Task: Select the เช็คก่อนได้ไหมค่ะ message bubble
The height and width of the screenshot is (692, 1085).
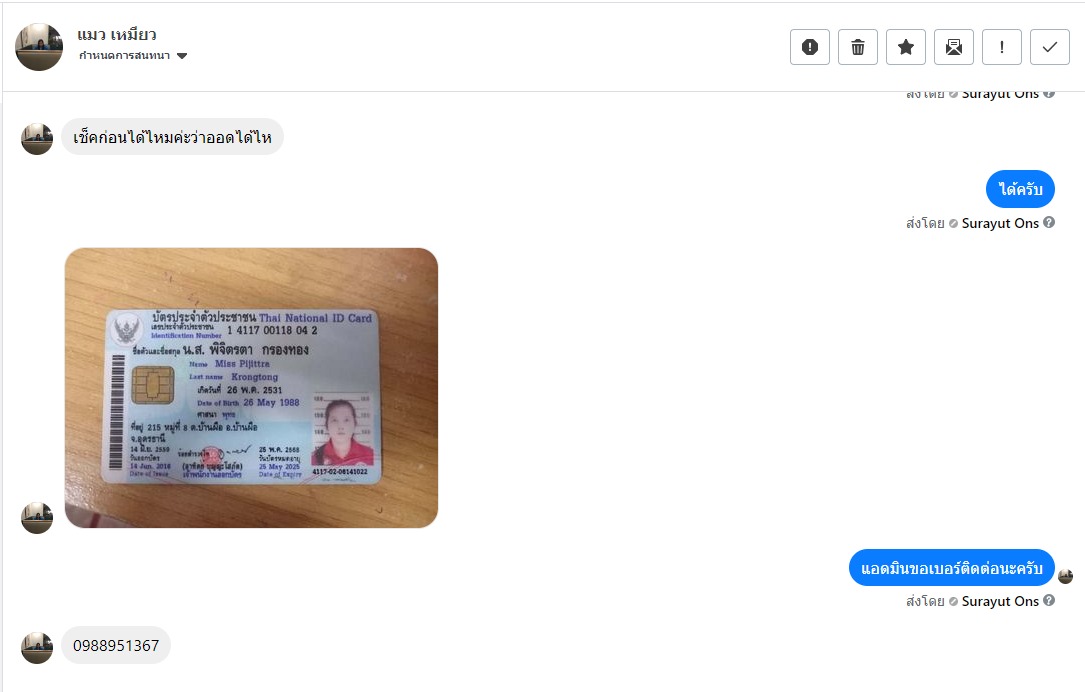Action: pos(172,137)
